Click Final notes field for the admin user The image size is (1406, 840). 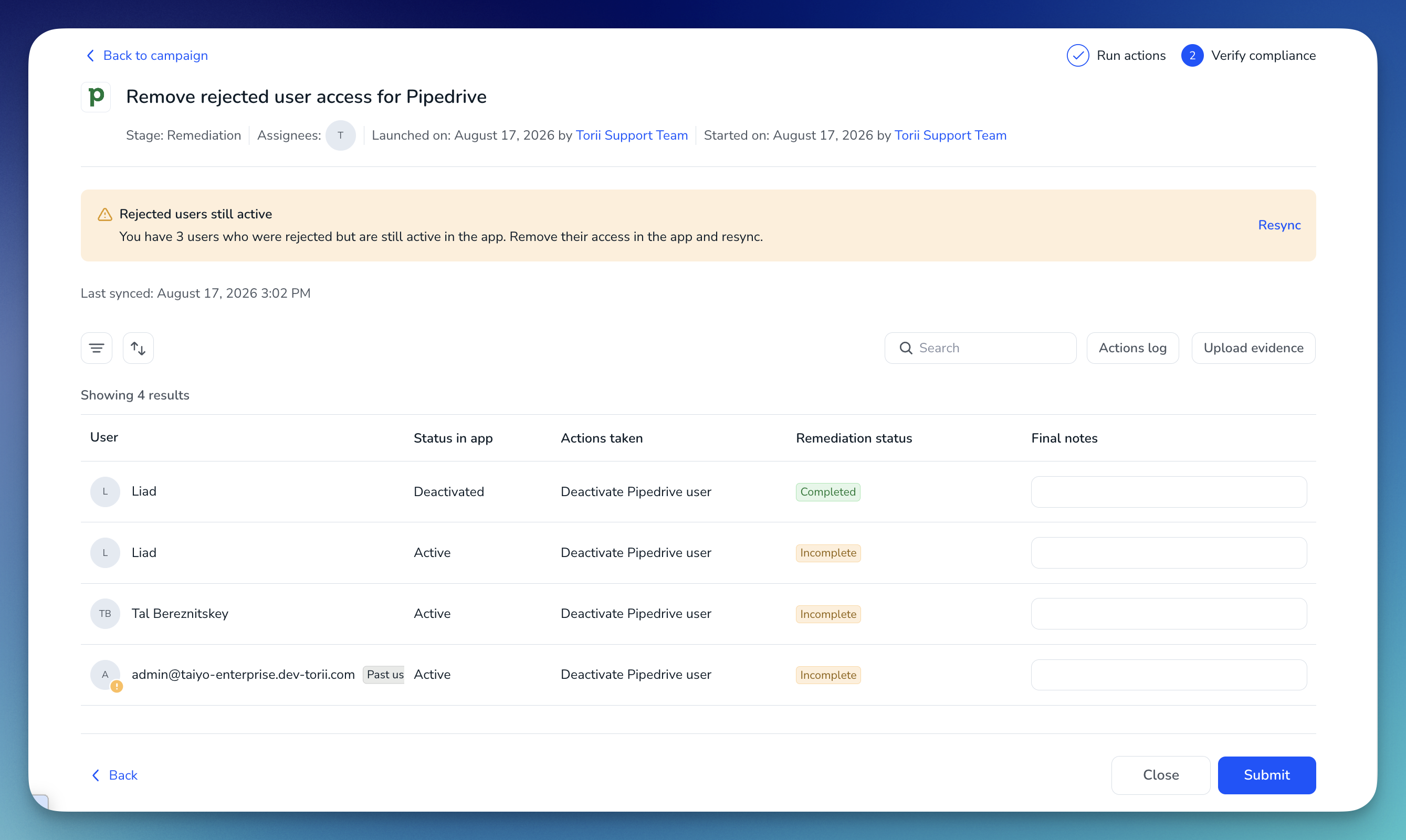[1169, 675]
